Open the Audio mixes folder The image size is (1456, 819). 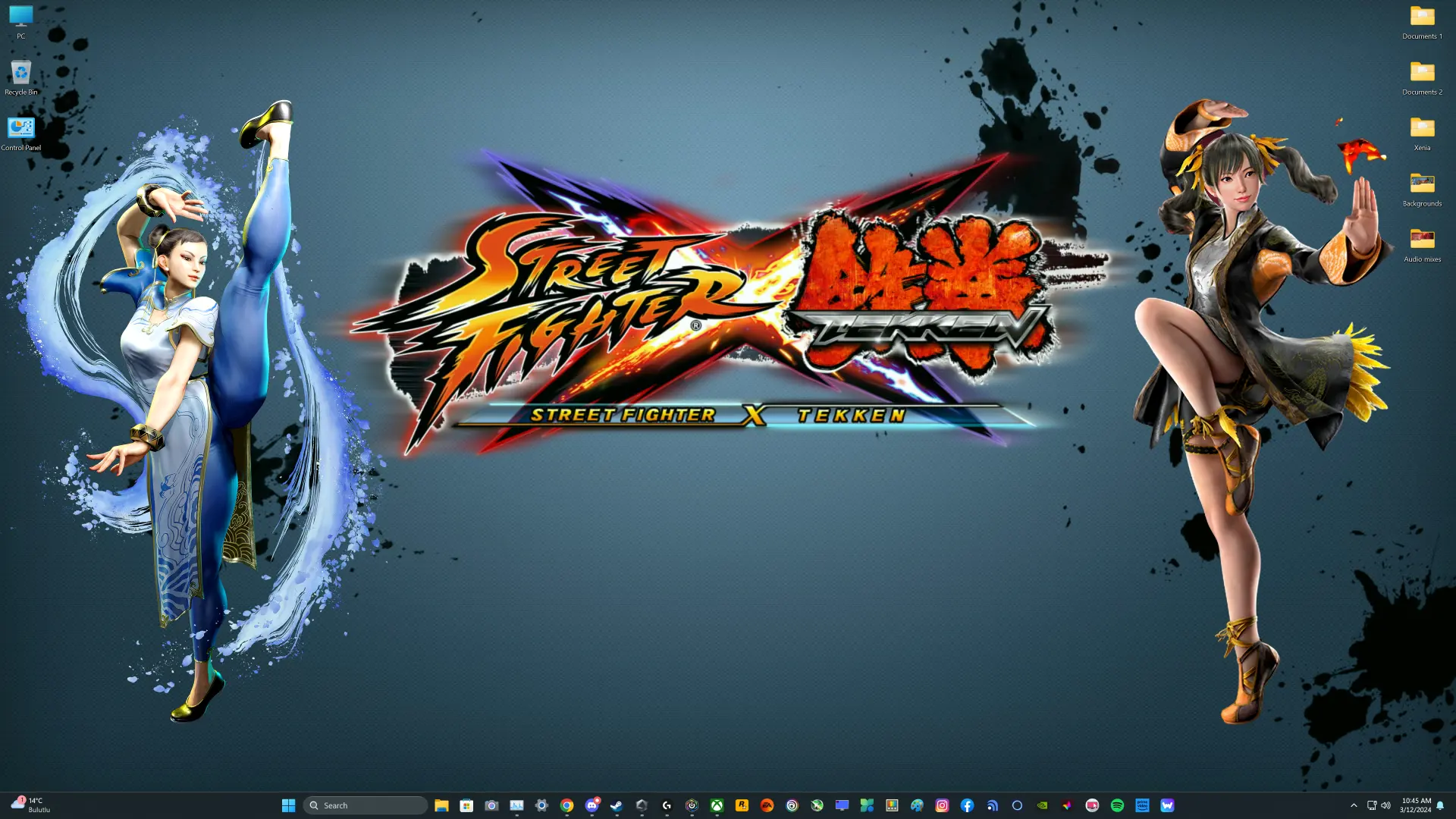[1422, 245]
